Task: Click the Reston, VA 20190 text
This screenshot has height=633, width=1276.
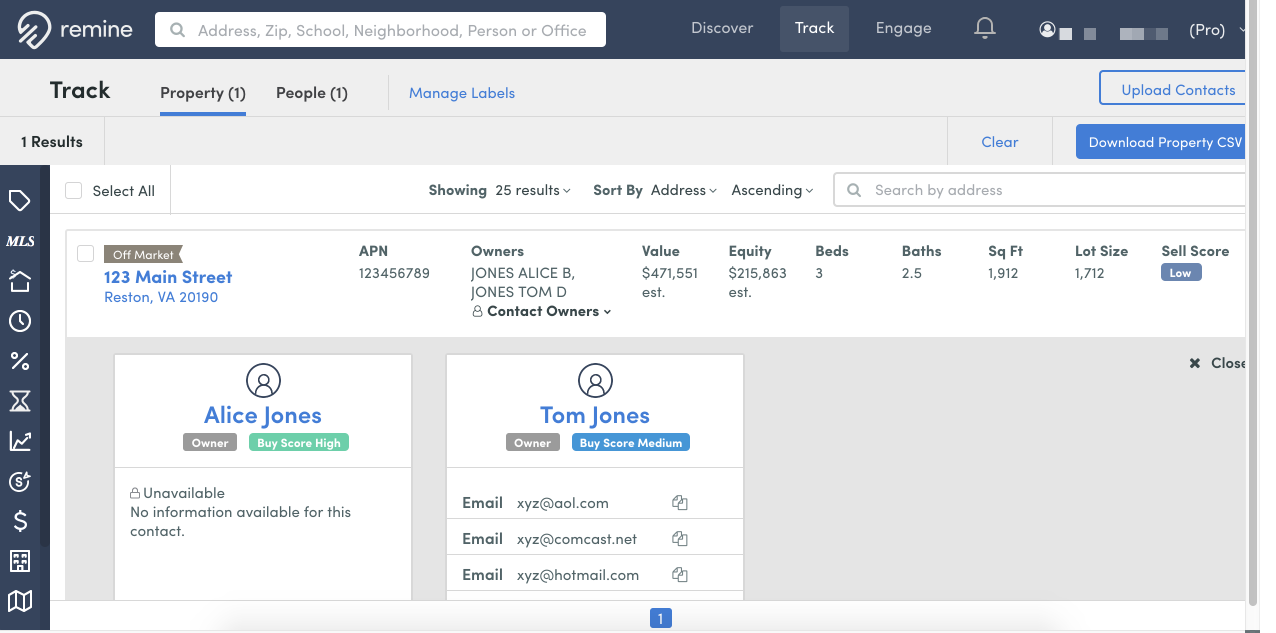Action: pos(161,297)
